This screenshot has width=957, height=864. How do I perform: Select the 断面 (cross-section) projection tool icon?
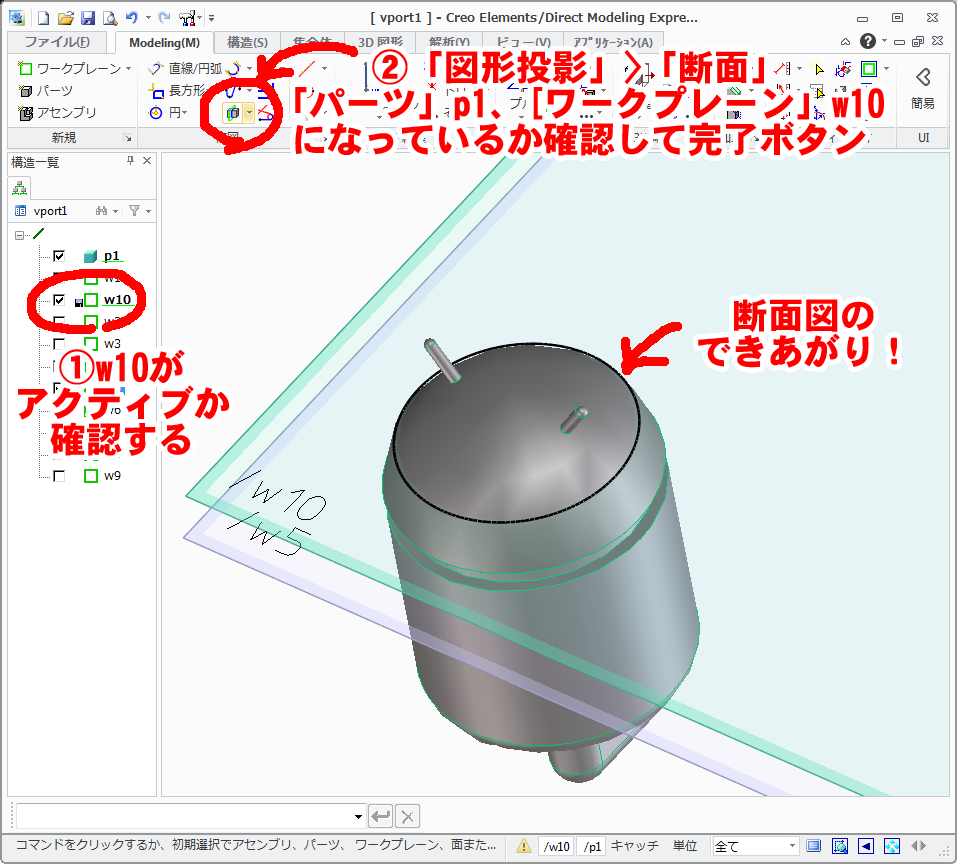(230, 113)
